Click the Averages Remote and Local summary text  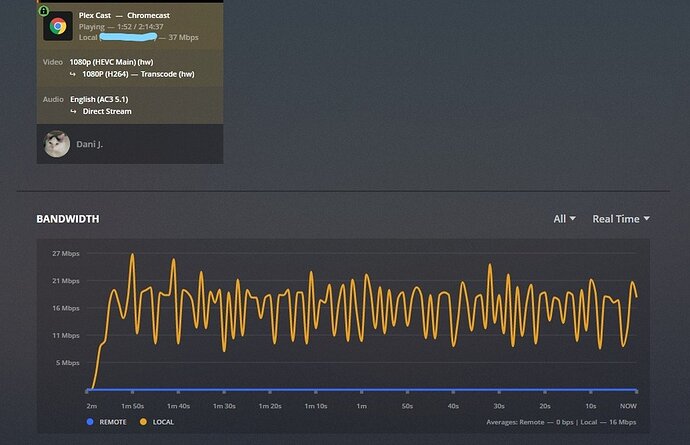click(x=561, y=422)
